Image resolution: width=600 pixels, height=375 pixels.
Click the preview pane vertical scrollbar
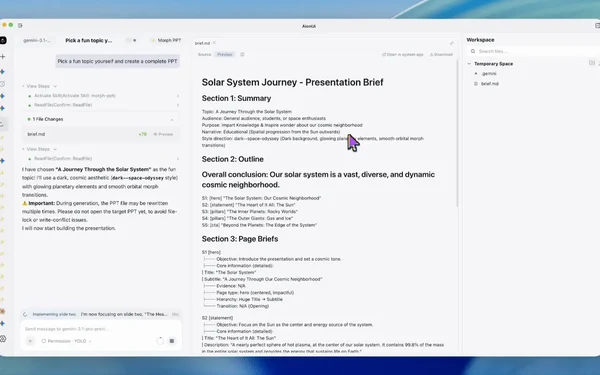(x=457, y=134)
